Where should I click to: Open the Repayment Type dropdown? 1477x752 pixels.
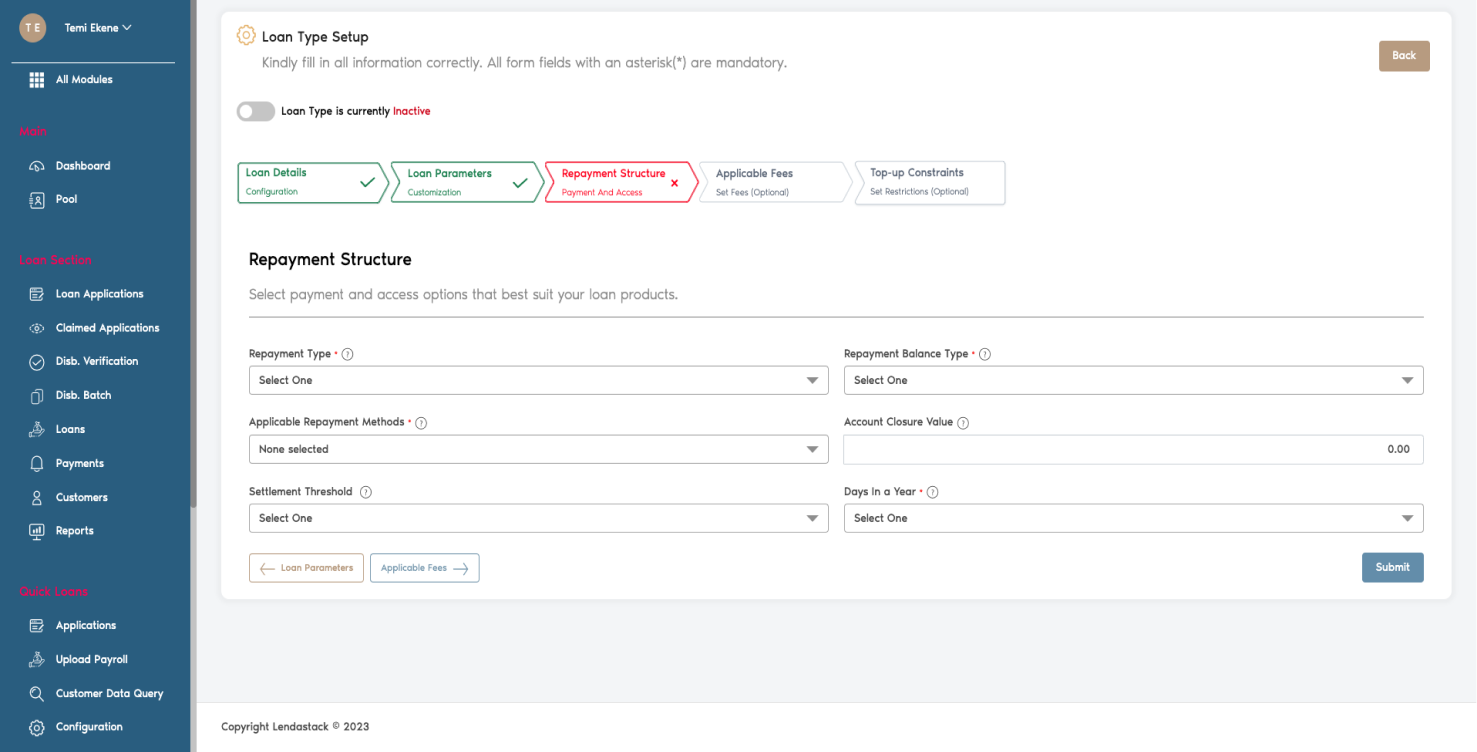[x=538, y=380]
